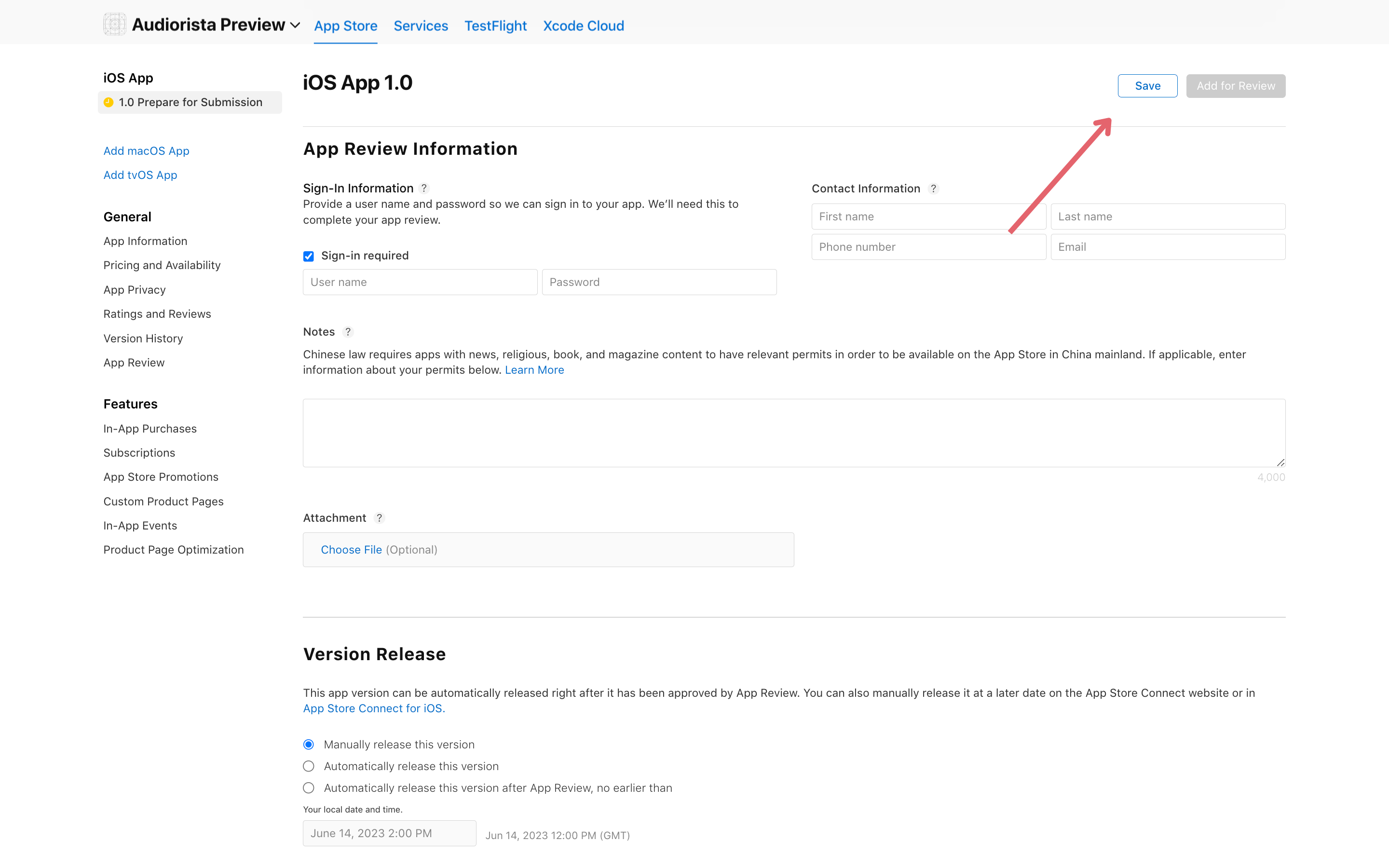Open the Audiorista Preview app switcher chevron
Image resolution: width=1389 pixels, height=868 pixels.
[x=295, y=25]
